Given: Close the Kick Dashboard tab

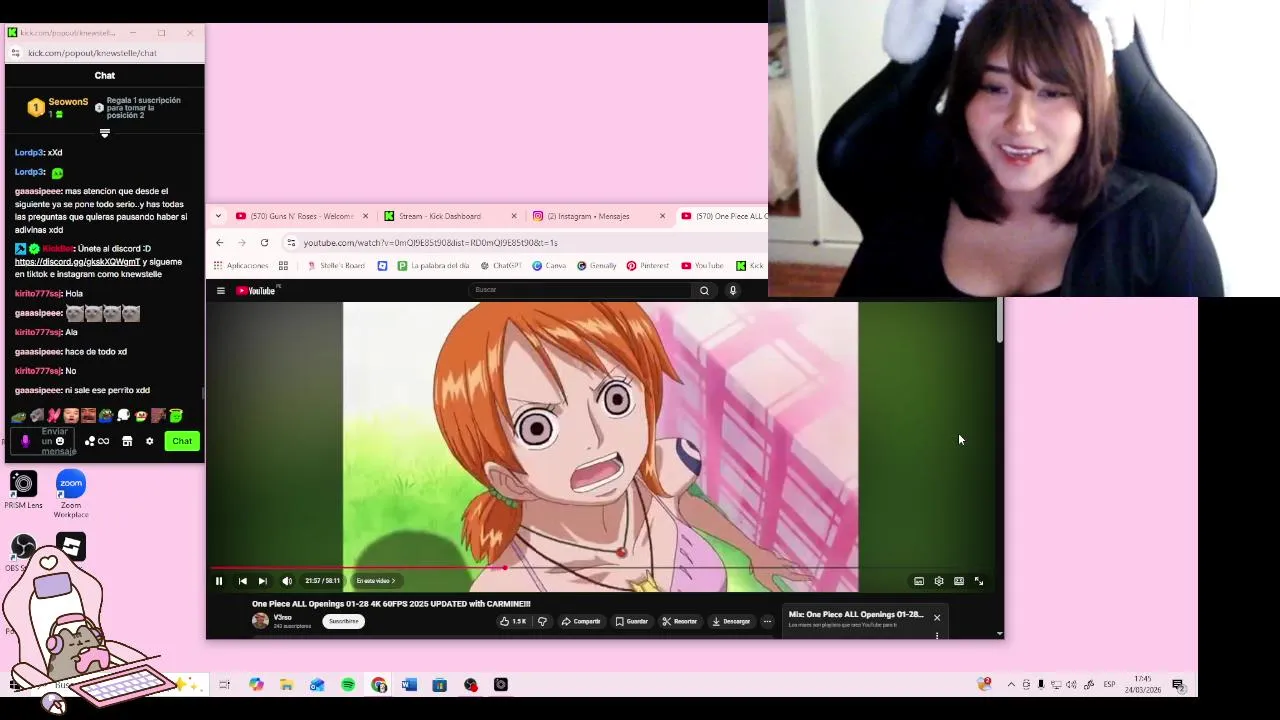Looking at the screenshot, I should [514, 216].
